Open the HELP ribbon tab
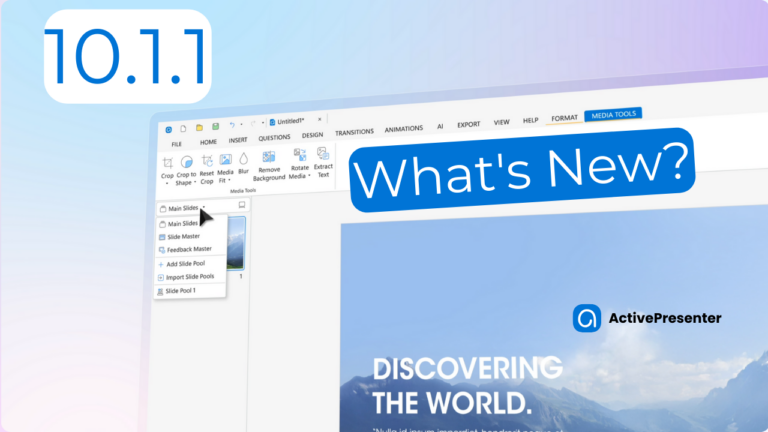 [x=530, y=120]
